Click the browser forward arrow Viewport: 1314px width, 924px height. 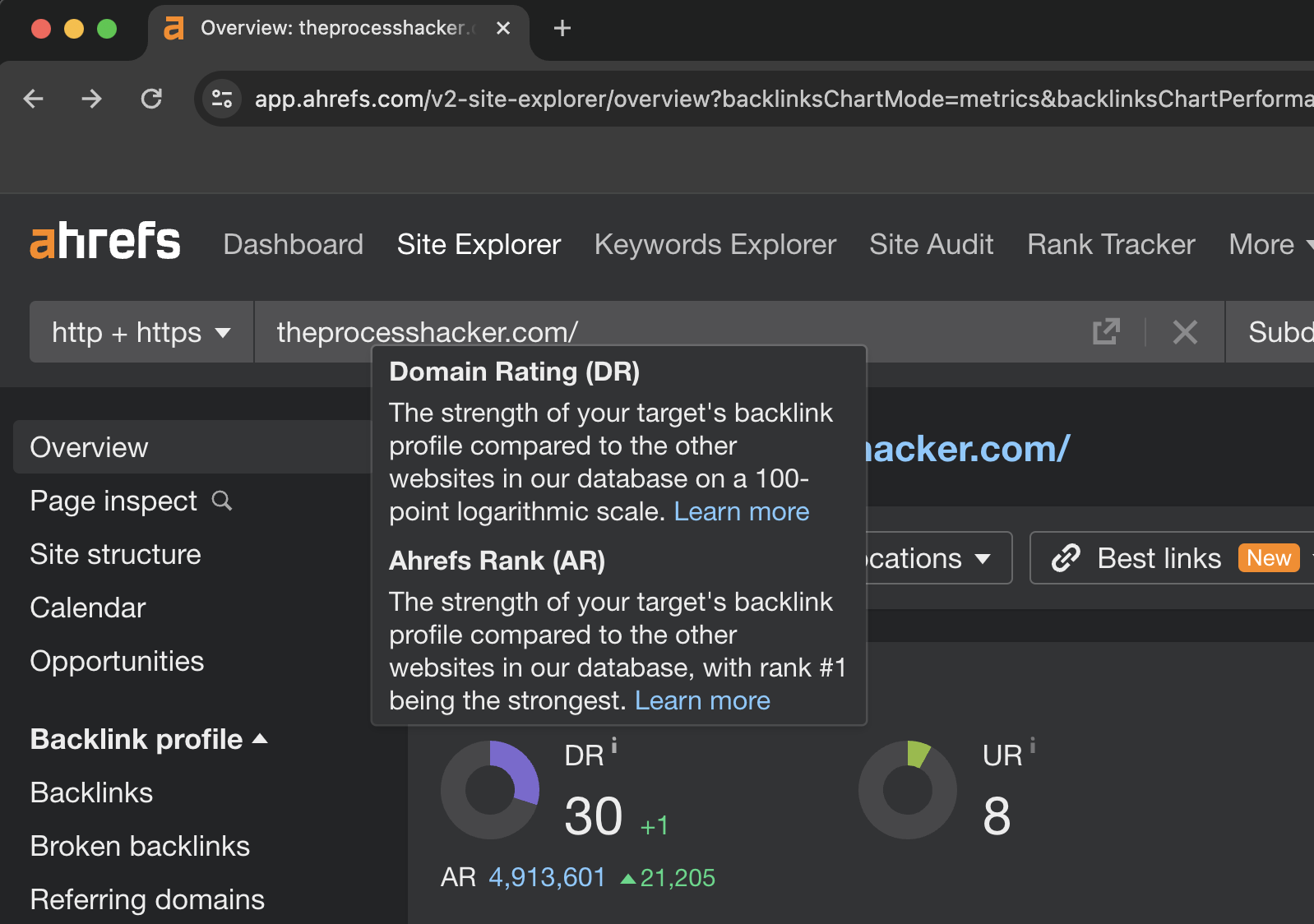pos(92,99)
